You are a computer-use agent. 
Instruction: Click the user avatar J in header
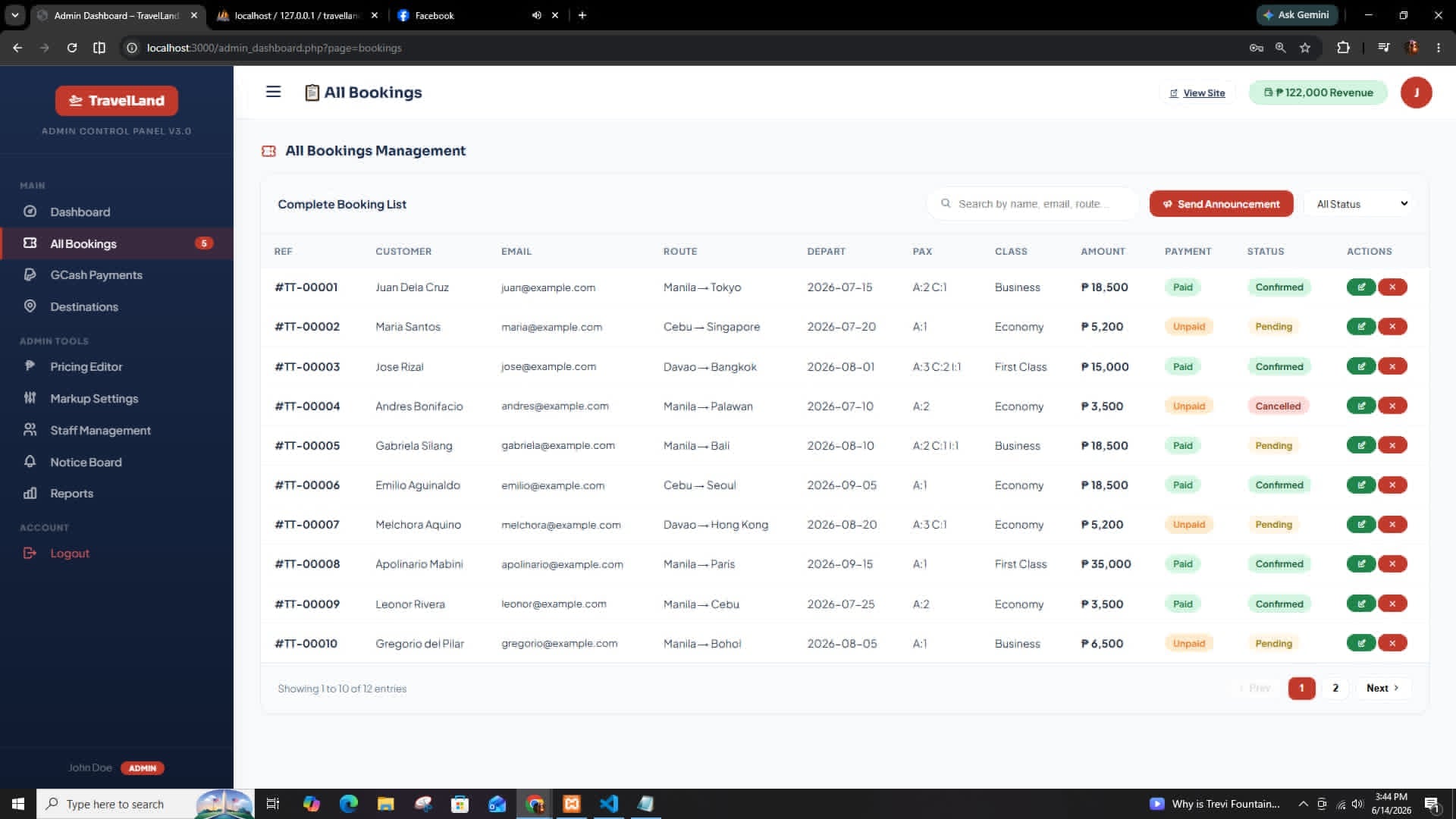[x=1416, y=93]
